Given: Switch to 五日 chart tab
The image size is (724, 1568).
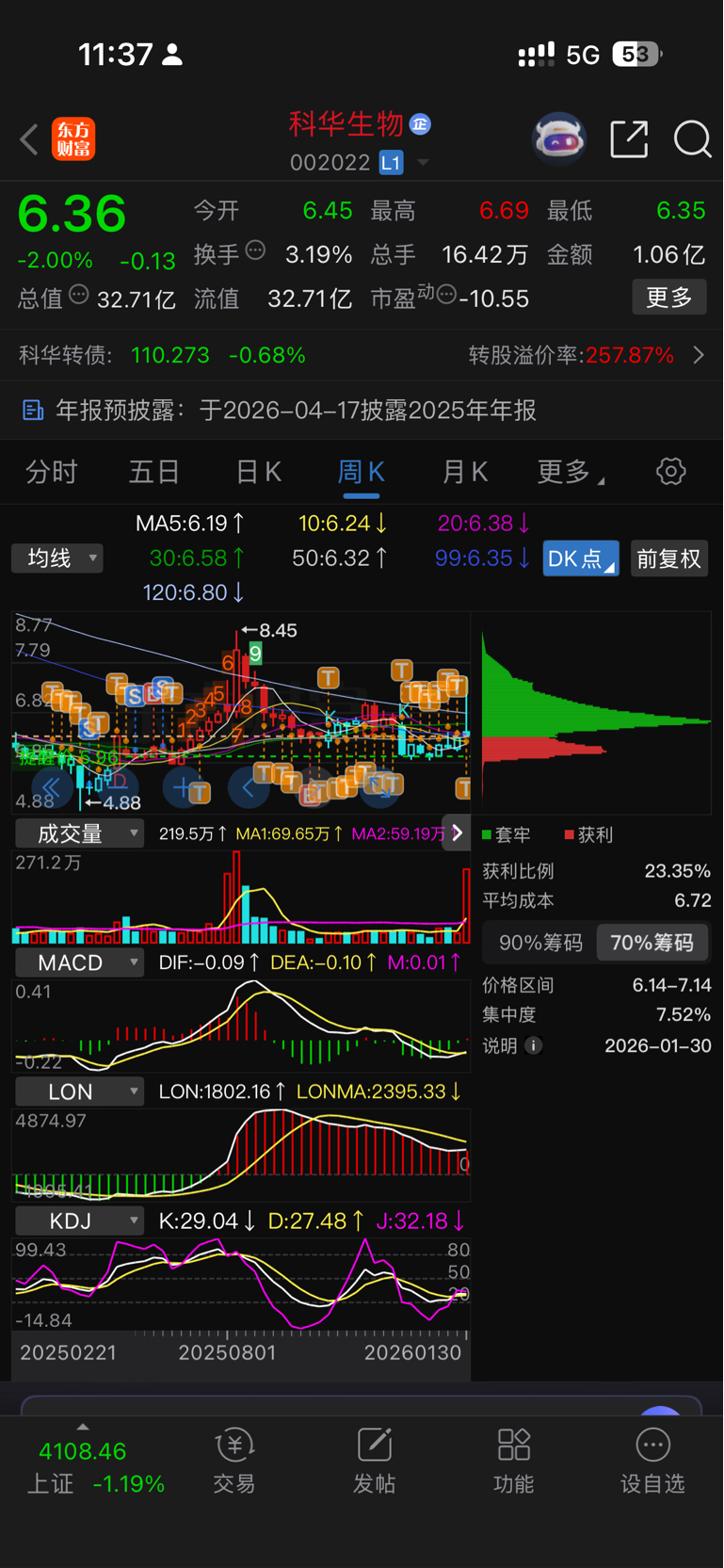Looking at the screenshot, I should pyautogui.click(x=154, y=472).
